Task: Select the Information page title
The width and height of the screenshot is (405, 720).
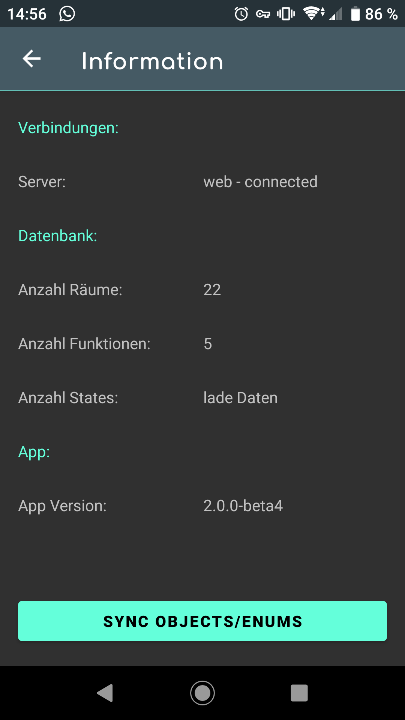Action: 152,61
